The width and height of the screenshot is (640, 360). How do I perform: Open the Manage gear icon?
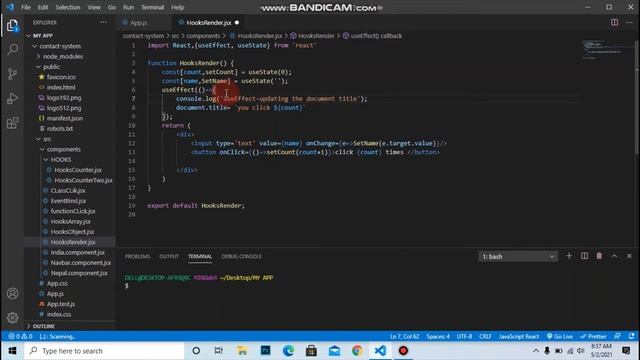12,318
